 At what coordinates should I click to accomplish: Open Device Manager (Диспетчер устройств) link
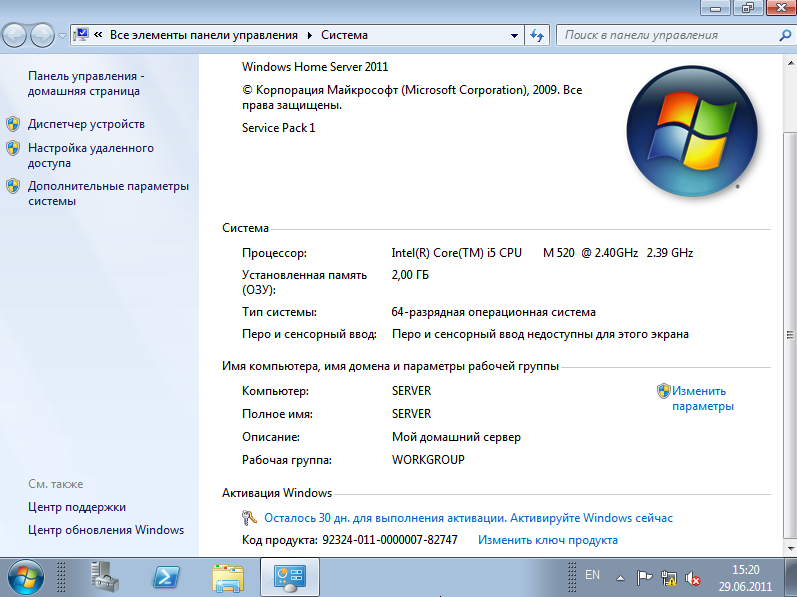[86, 124]
